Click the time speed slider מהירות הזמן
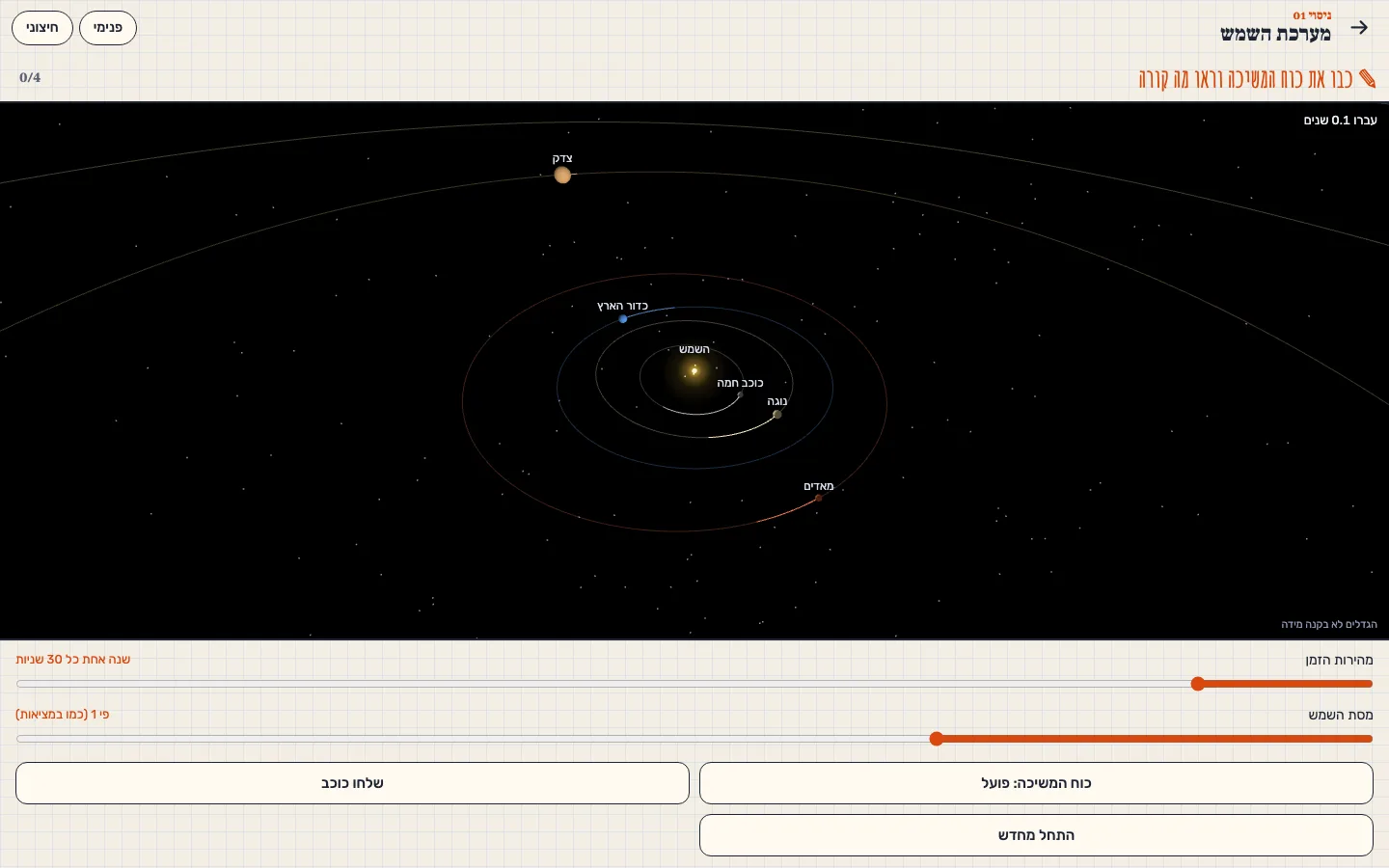The width and height of the screenshot is (1389, 868). tap(694, 684)
